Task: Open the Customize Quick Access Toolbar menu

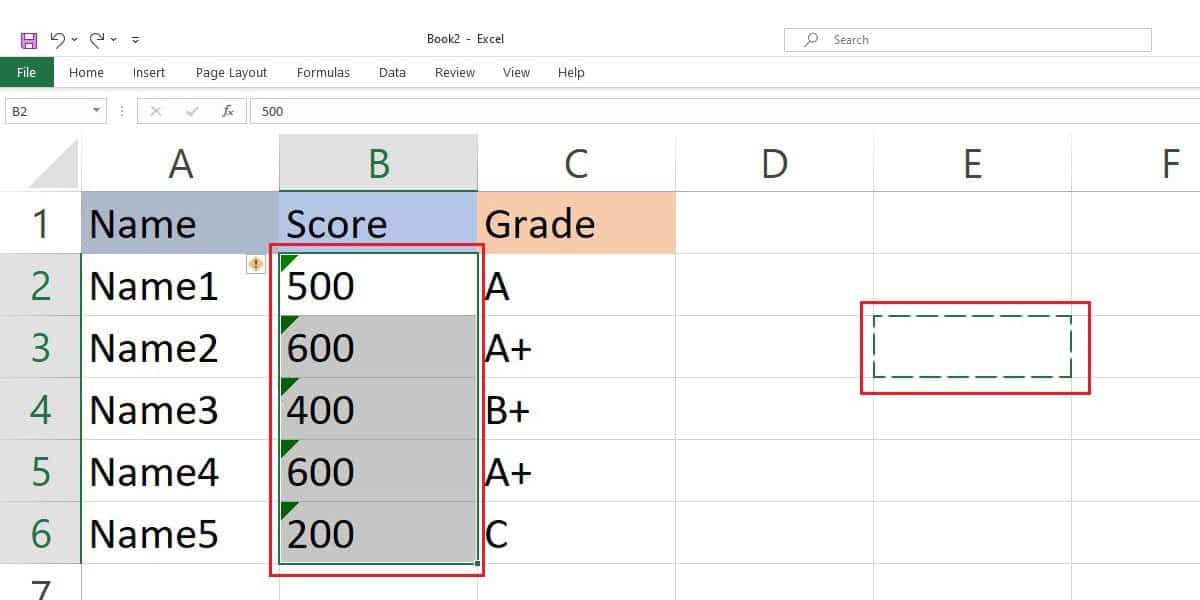Action: pyautogui.click(x=135, y=39)
